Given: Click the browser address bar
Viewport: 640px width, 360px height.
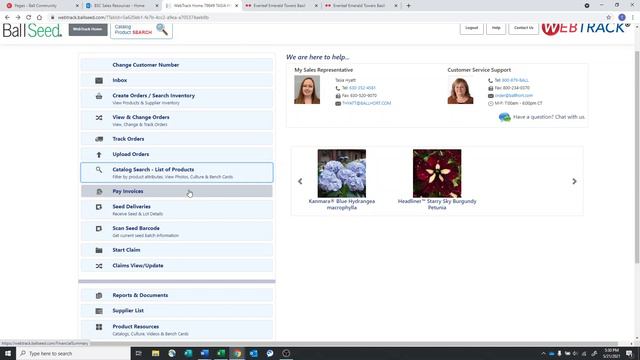Looking at the screenshot, I should point(327,18).
